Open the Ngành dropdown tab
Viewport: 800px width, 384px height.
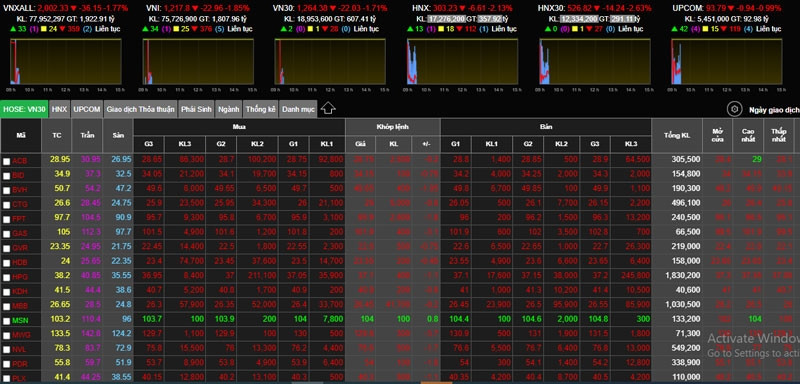[229, 109]
